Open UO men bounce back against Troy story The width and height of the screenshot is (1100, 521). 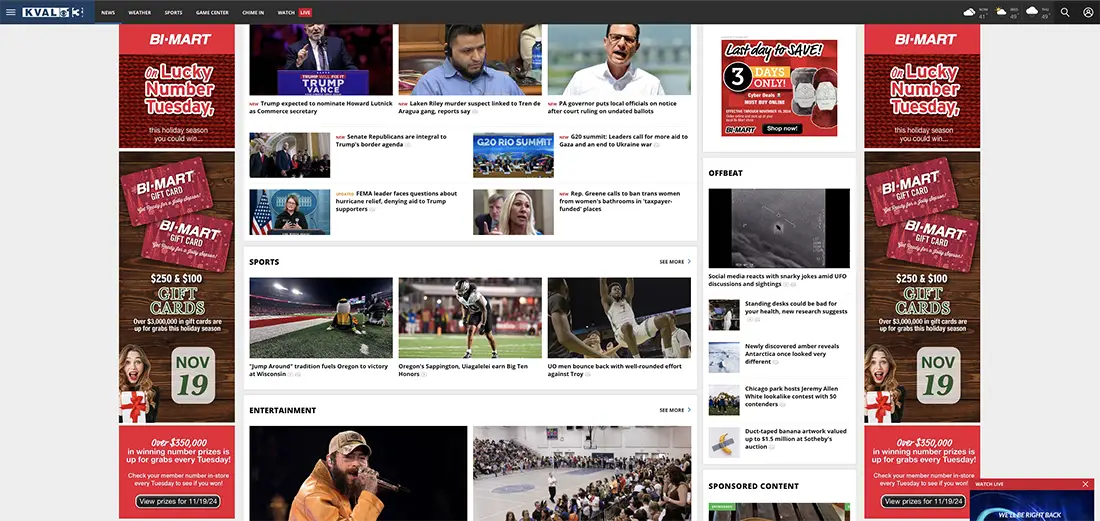(x=617, y=370)
